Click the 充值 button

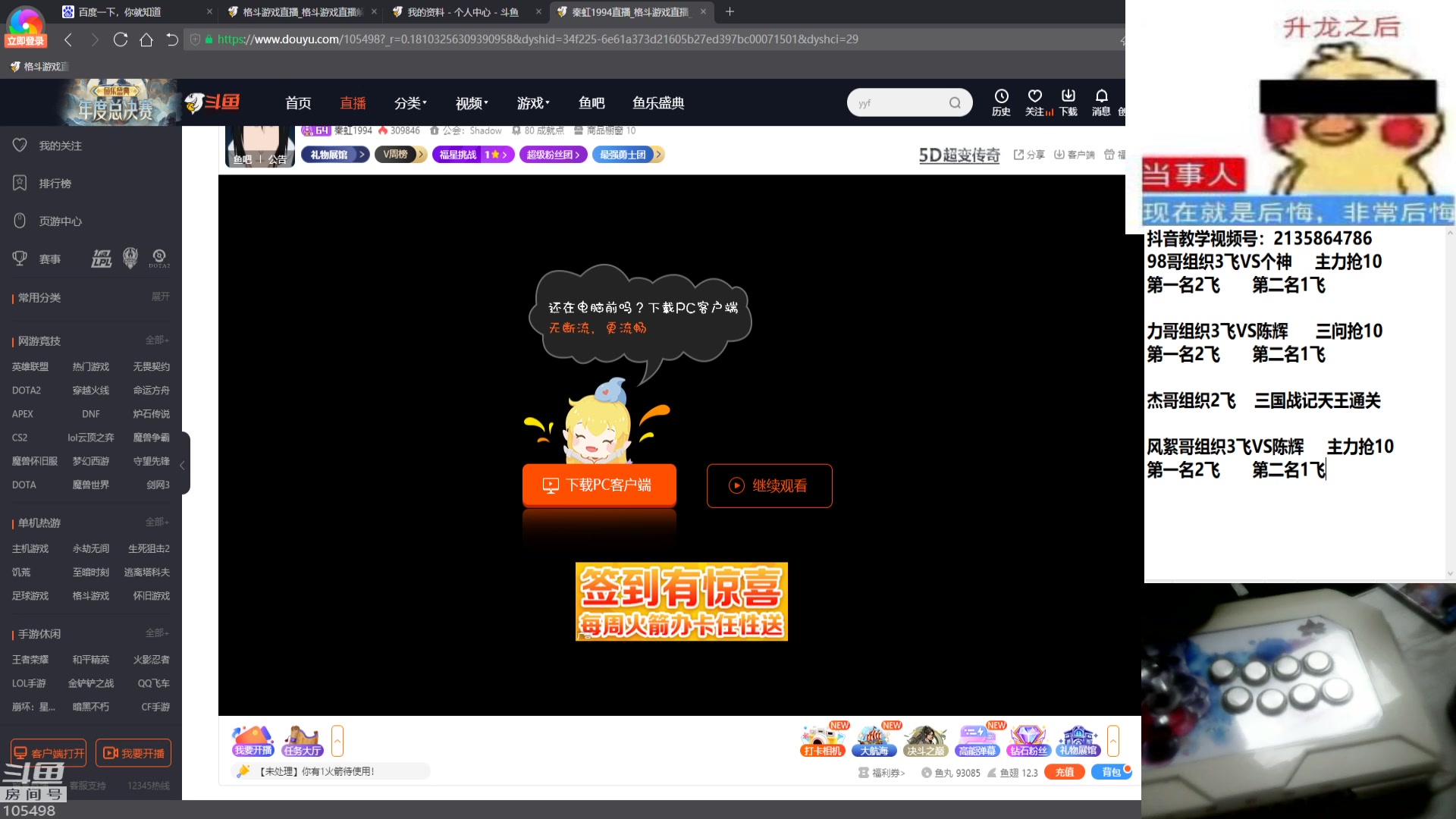[1065, 772]
